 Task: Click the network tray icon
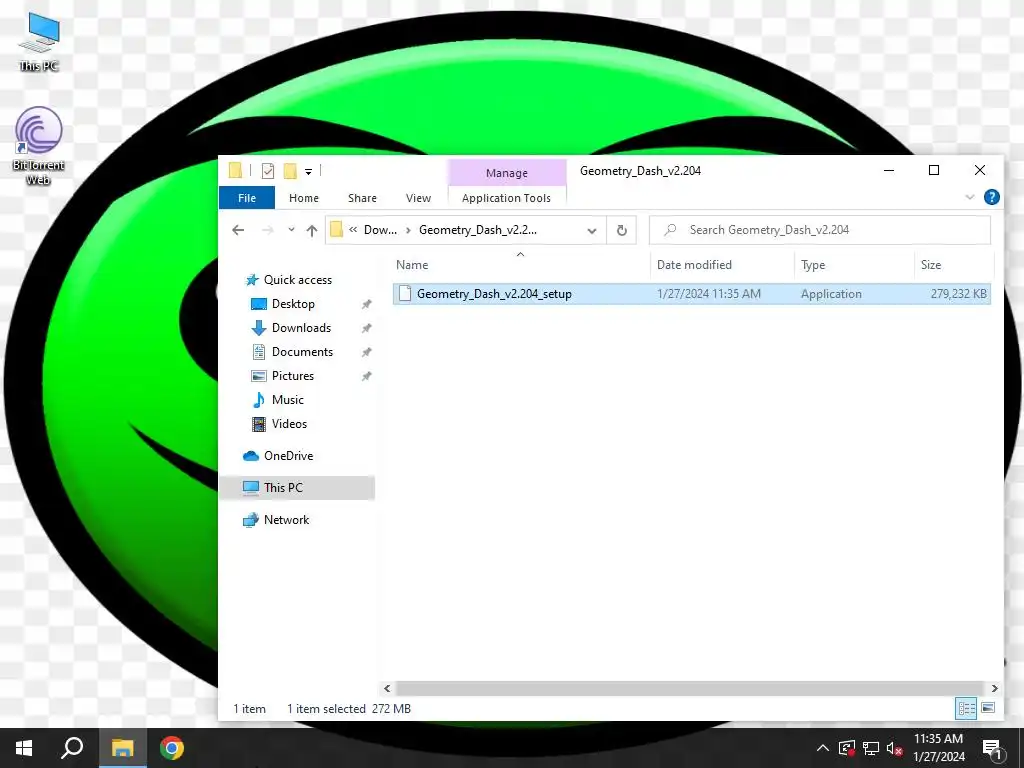tap(871, 748)
